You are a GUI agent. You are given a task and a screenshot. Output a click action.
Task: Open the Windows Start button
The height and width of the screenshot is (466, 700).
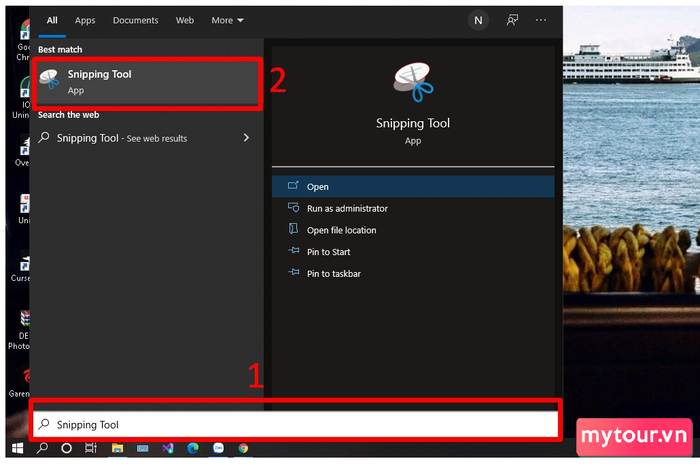(17, 448)
